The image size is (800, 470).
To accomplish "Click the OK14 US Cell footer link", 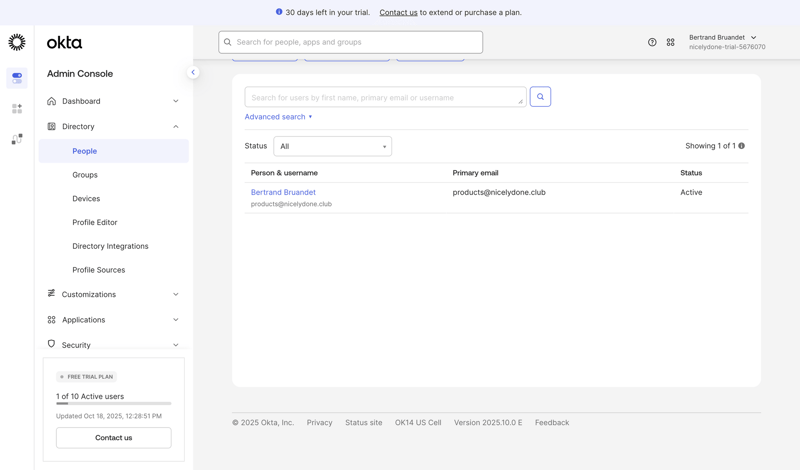I will point(418,423).
